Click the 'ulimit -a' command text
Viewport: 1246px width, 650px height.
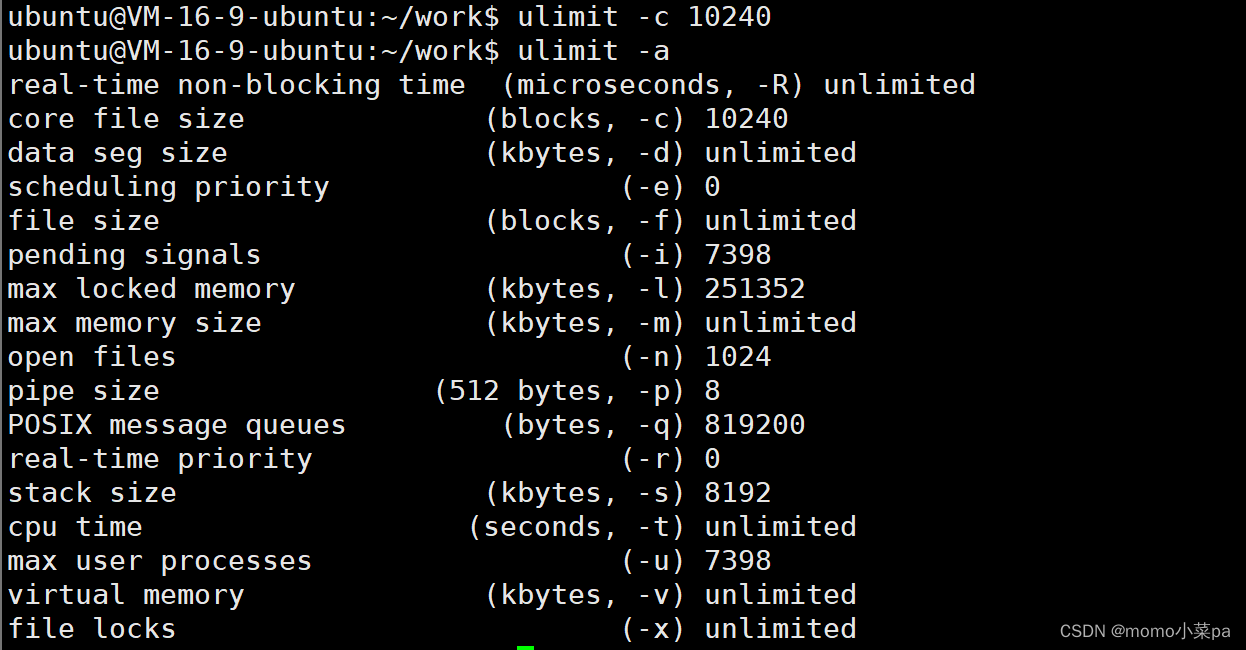point(593,51)
